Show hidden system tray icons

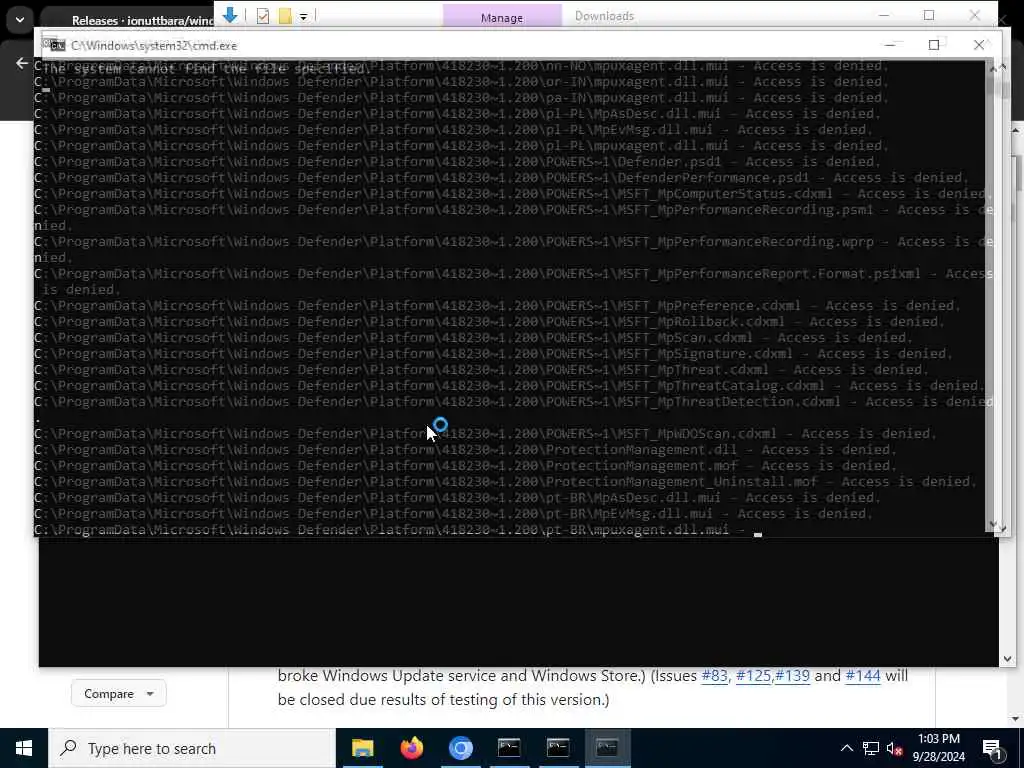(846, 748)
